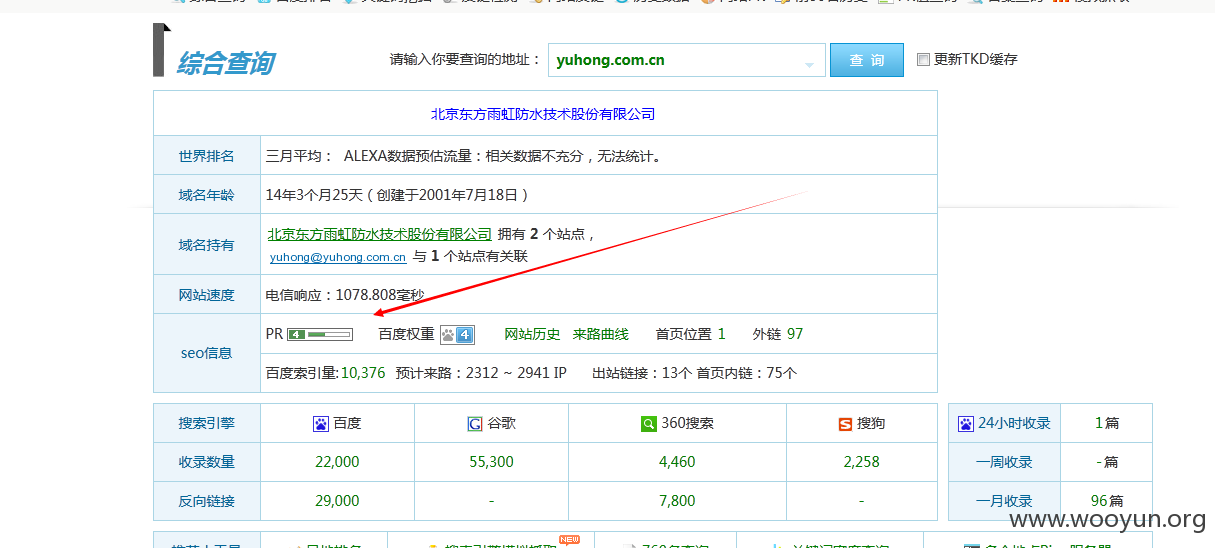Click the 360搜索 green search icon
Image resolution: width=1215 pixels, height=548 pixels.
[649, 424]
